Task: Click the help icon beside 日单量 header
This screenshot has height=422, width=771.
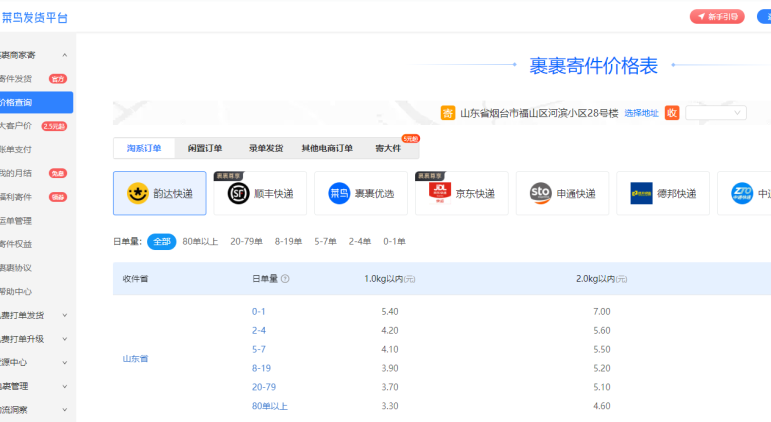Action: (285, 278)
